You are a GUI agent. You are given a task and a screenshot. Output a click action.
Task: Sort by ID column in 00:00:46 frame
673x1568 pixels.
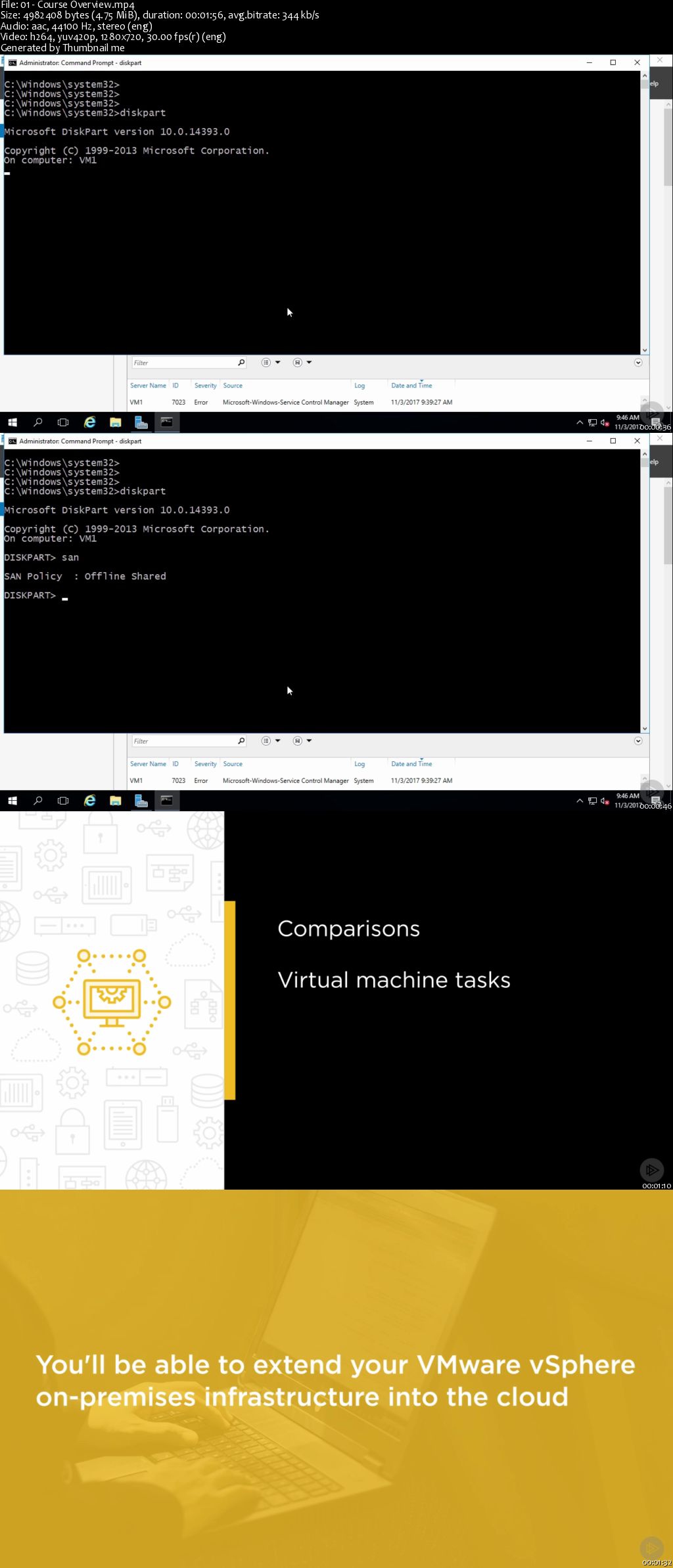click(175, 764)
